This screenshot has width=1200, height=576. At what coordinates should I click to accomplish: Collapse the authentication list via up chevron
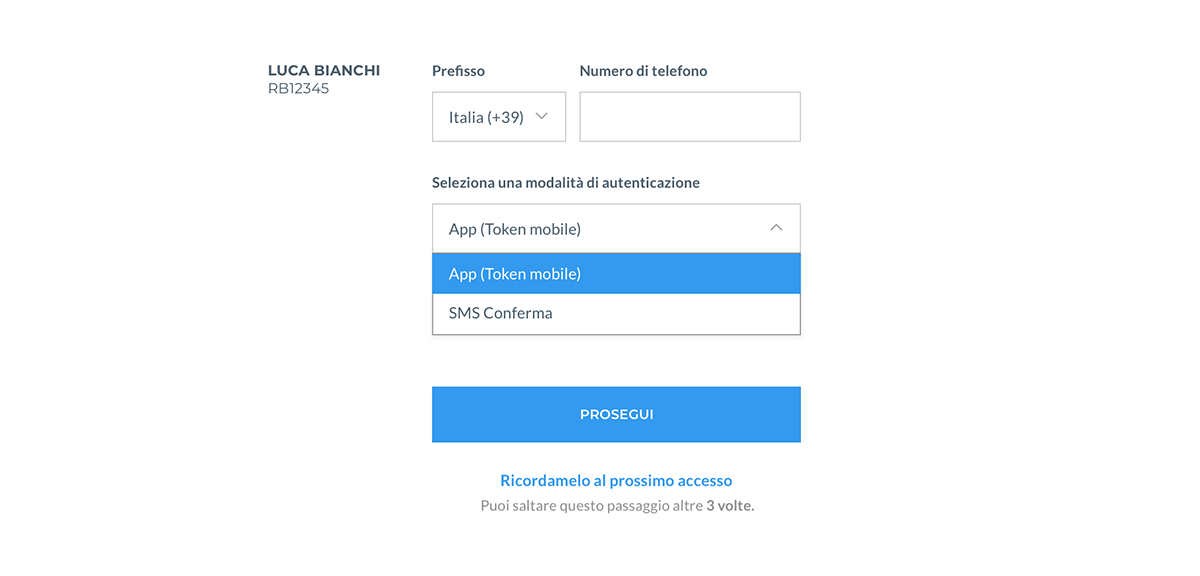[776, 228]
